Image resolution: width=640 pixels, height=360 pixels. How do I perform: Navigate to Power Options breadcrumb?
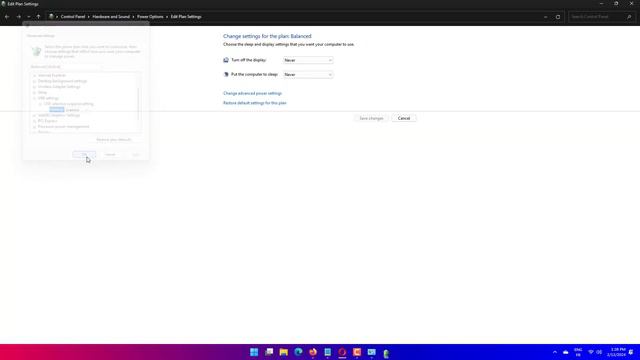coord(150,17)
